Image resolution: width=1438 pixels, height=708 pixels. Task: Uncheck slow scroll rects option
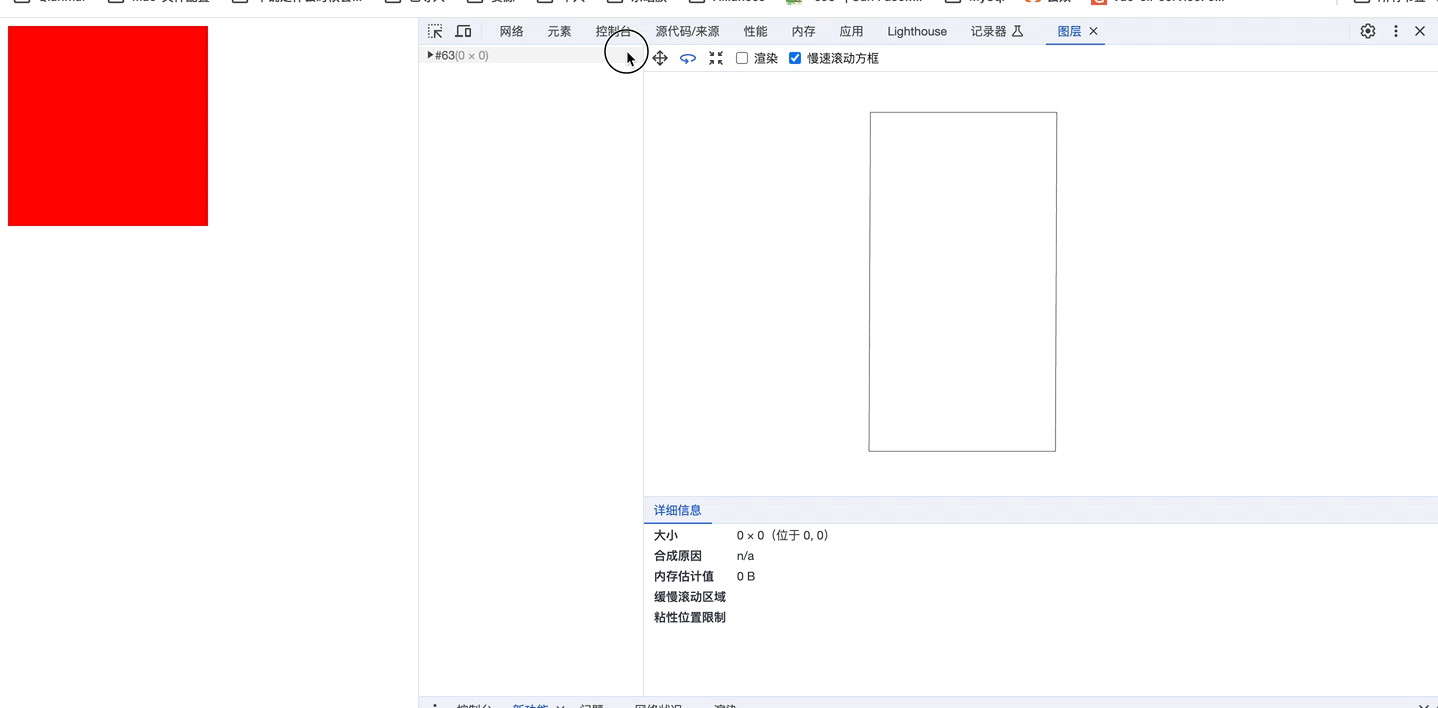(x=795, y=58)
